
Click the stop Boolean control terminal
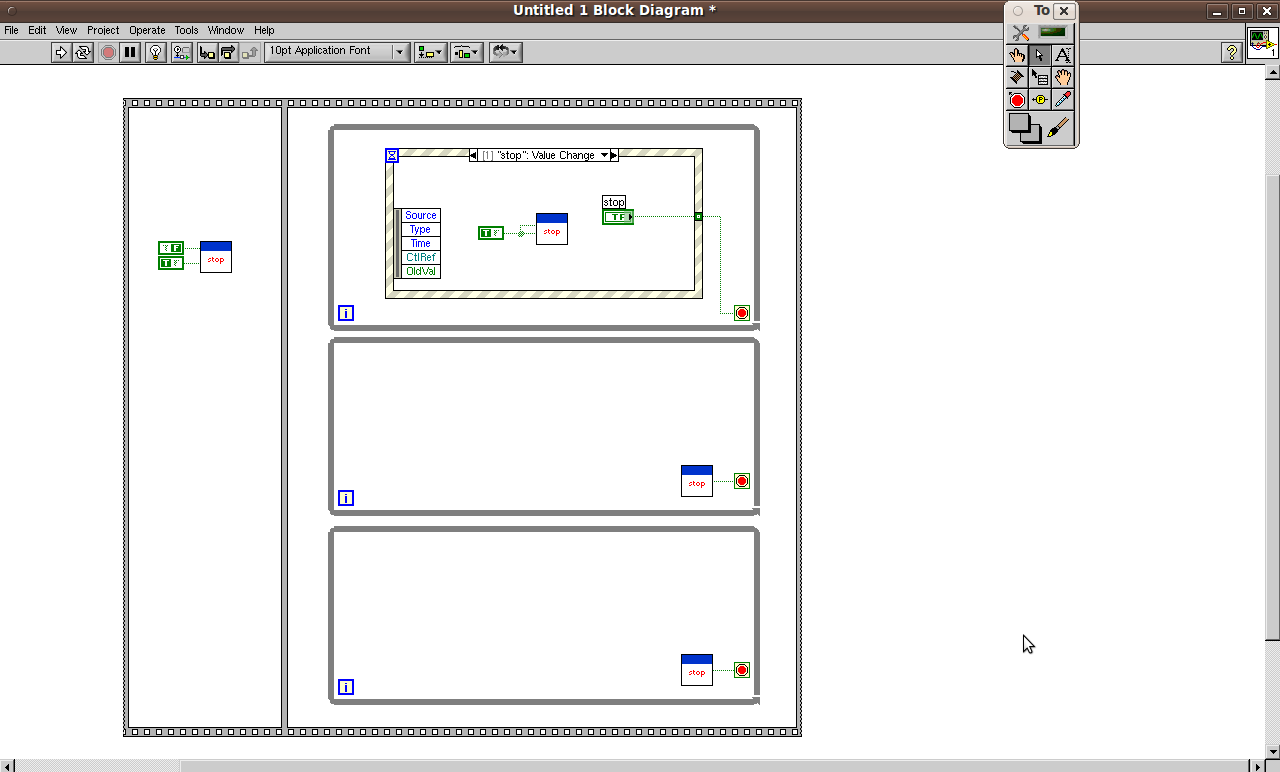(x=618, y=217)
